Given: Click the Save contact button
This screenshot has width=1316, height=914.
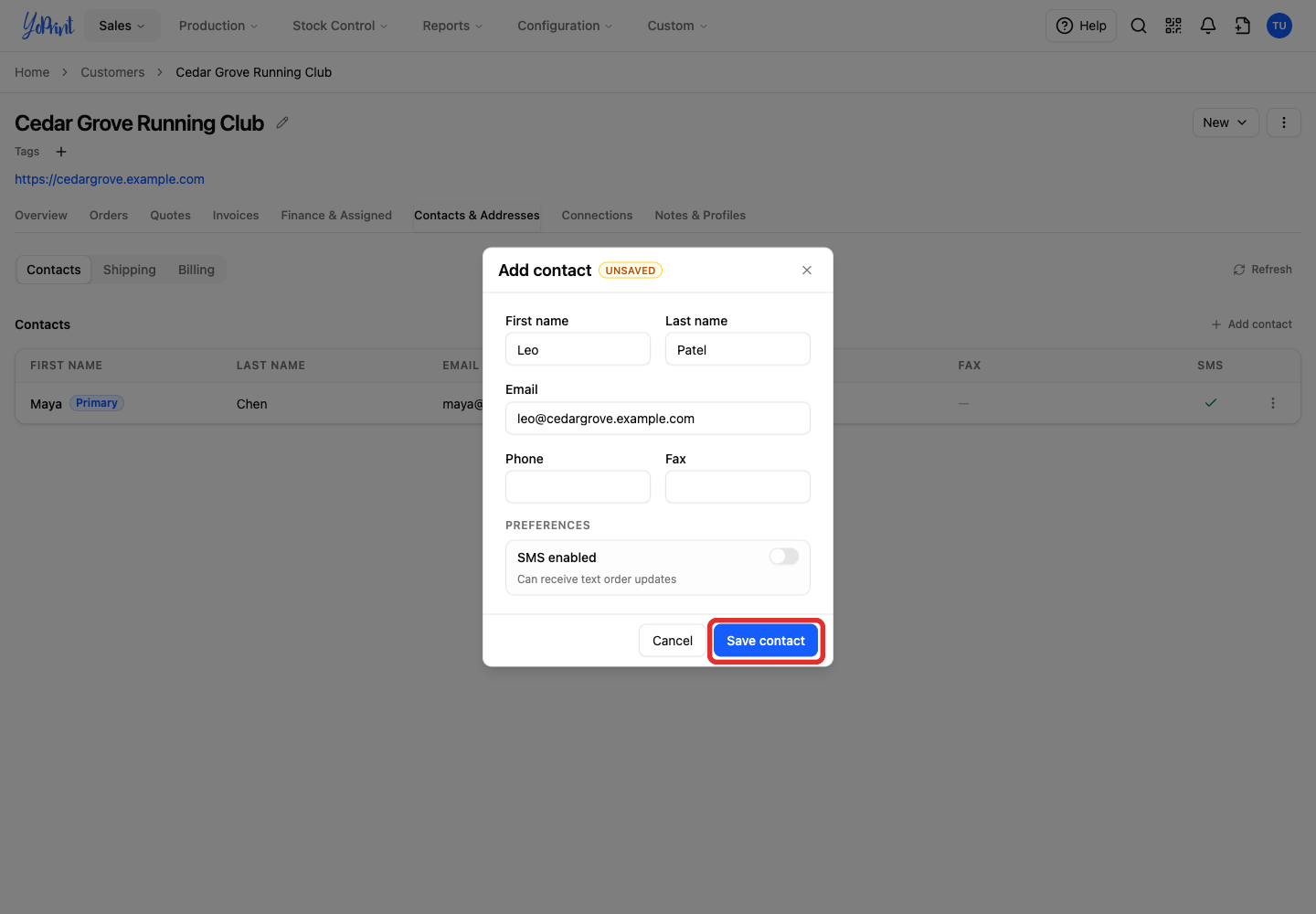Looking at the screenshot, I should coord(766,641).
